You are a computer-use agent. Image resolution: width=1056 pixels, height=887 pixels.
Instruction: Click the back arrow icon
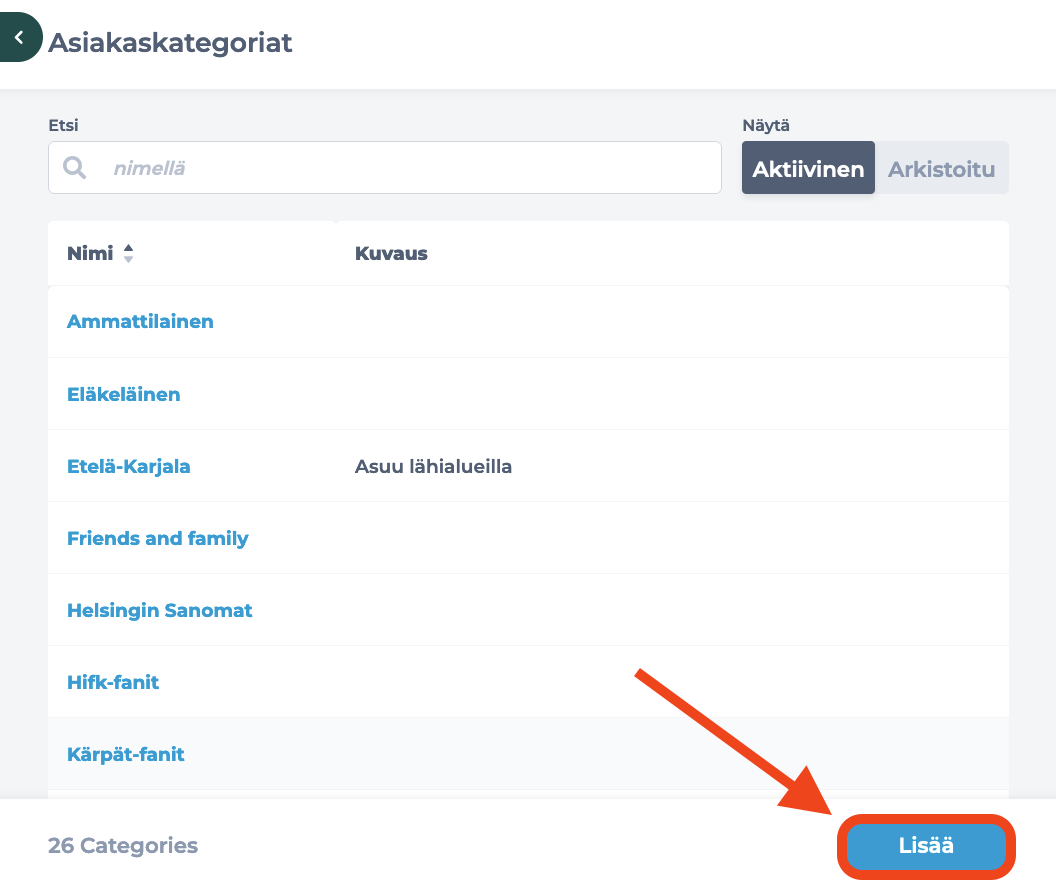pos(19,38)
